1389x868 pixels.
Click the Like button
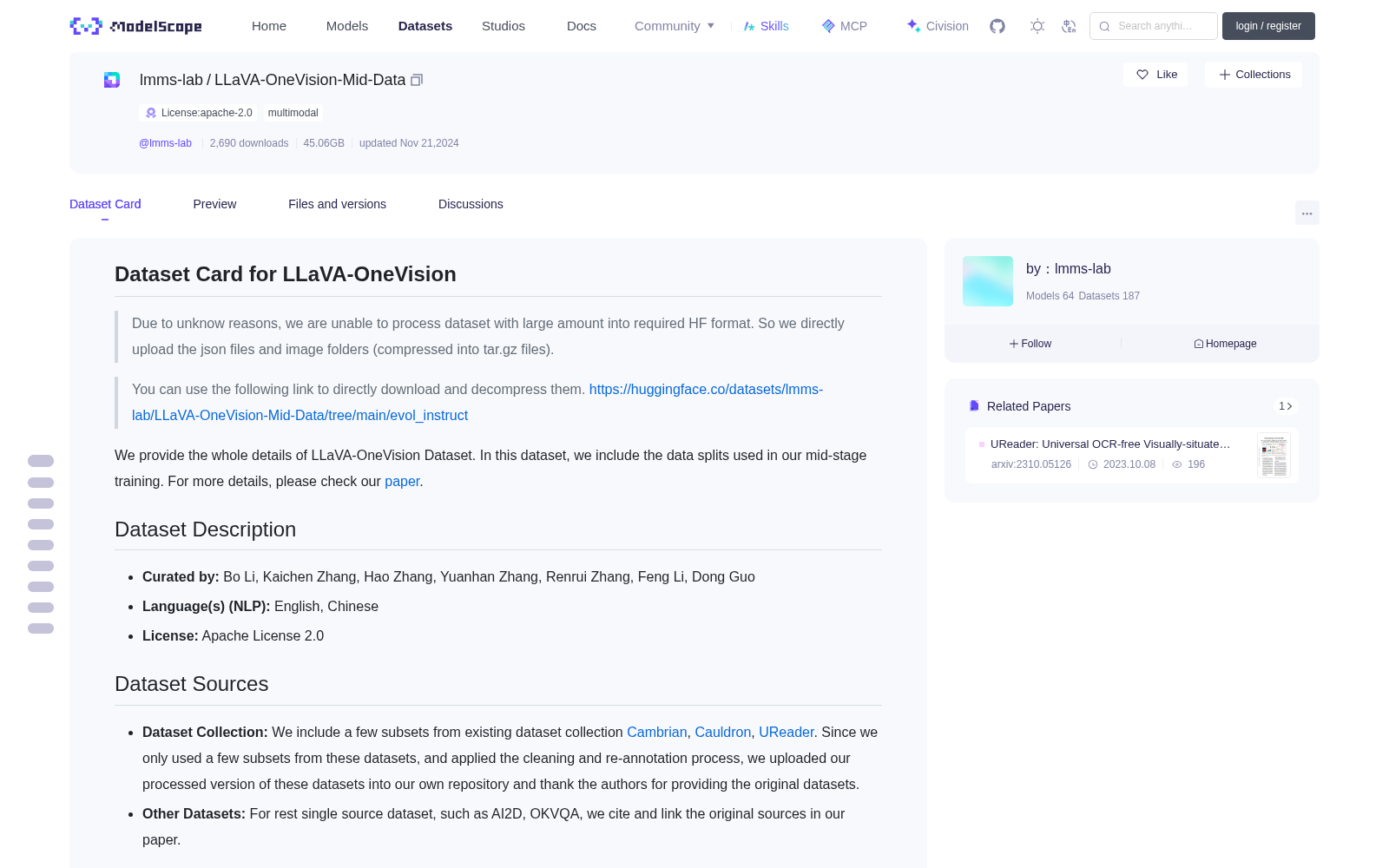(1155, 75)
